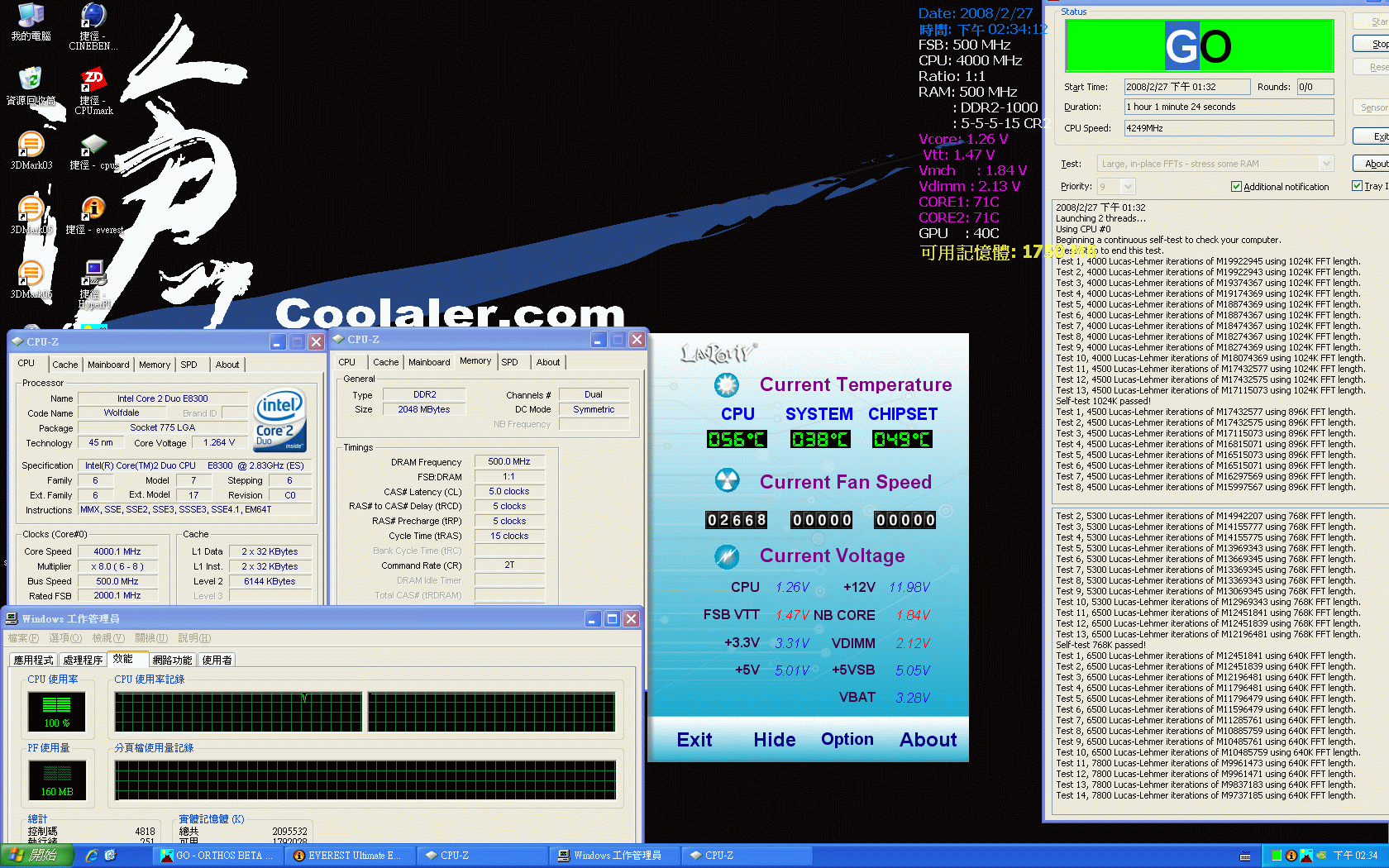The height and width of the screenshot is (868, 1389).
Task: Click the Duration field in Orthos
Action: pyautogui.click(x=1229, y=107)
